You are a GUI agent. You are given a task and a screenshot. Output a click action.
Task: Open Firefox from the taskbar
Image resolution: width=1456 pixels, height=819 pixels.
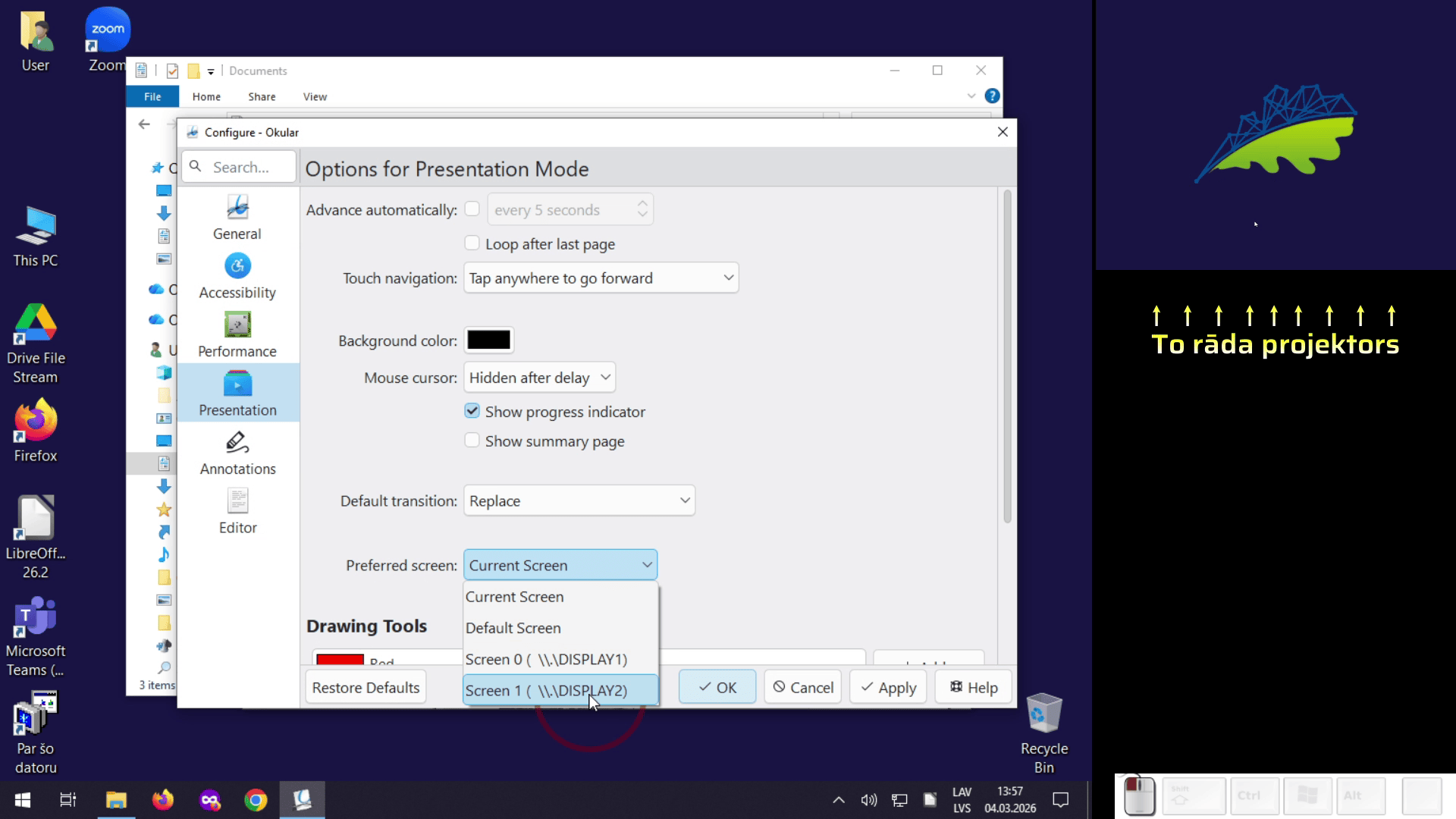click(162, 800)
